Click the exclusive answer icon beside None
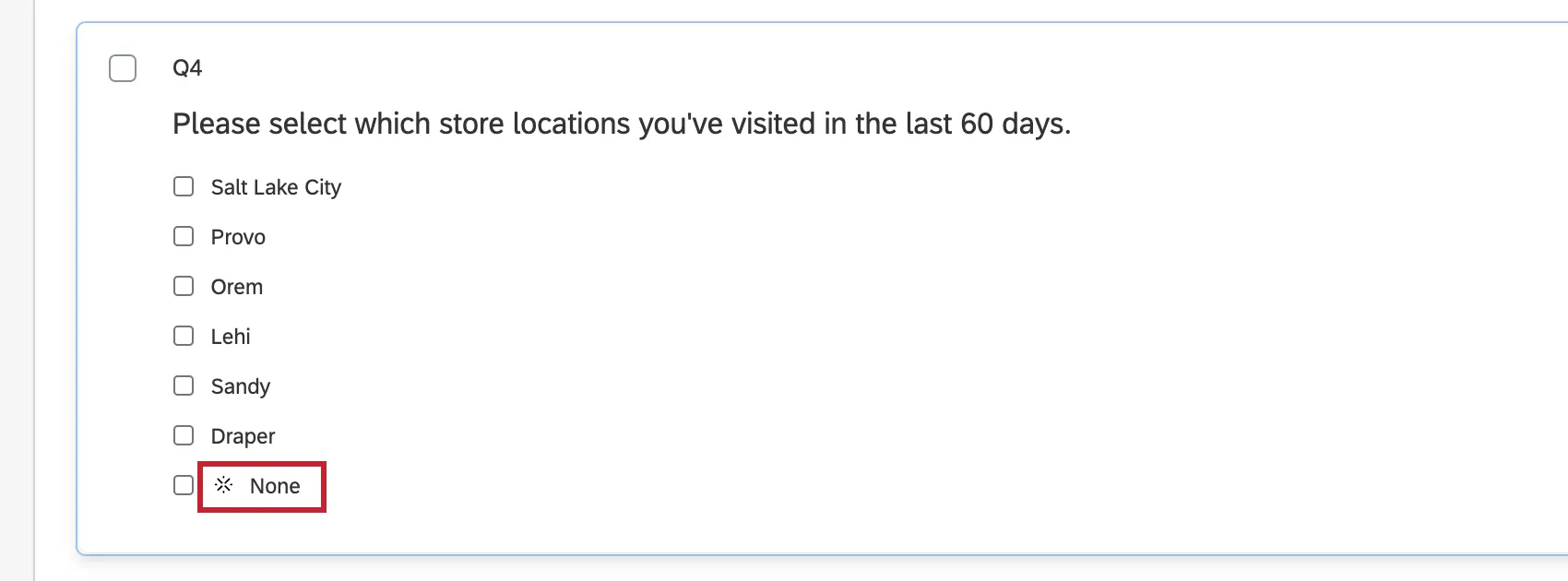The width and height of the screenshot is (1568, 581). click(222, 485)
